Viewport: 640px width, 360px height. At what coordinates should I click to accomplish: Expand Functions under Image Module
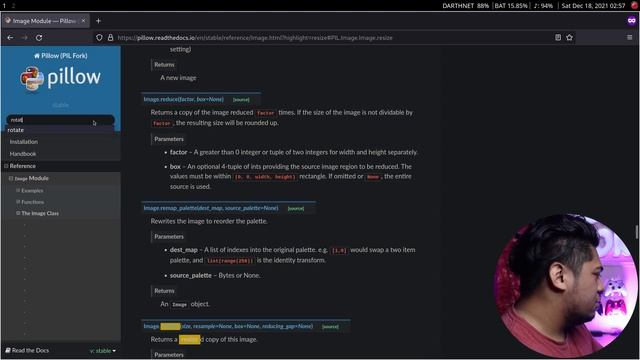[x=18, y=202]
